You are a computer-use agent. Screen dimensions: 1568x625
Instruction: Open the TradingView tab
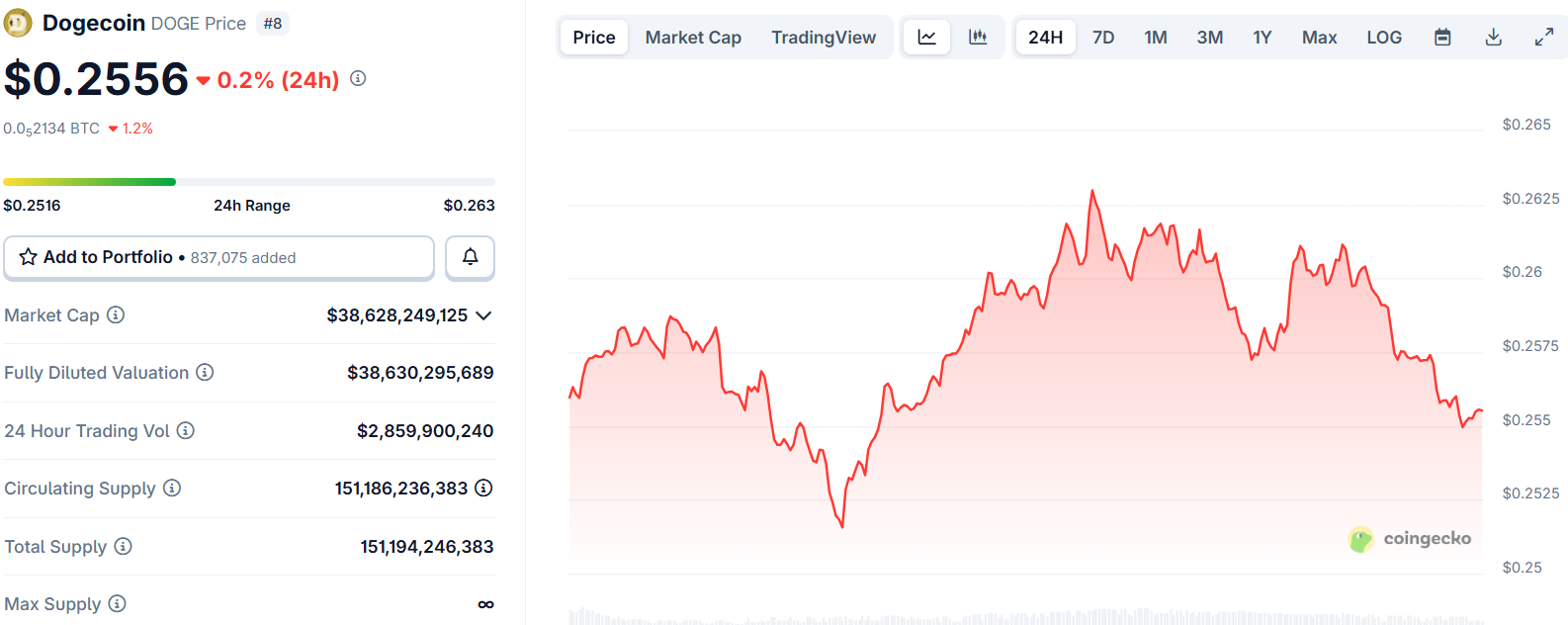point(824,38)
